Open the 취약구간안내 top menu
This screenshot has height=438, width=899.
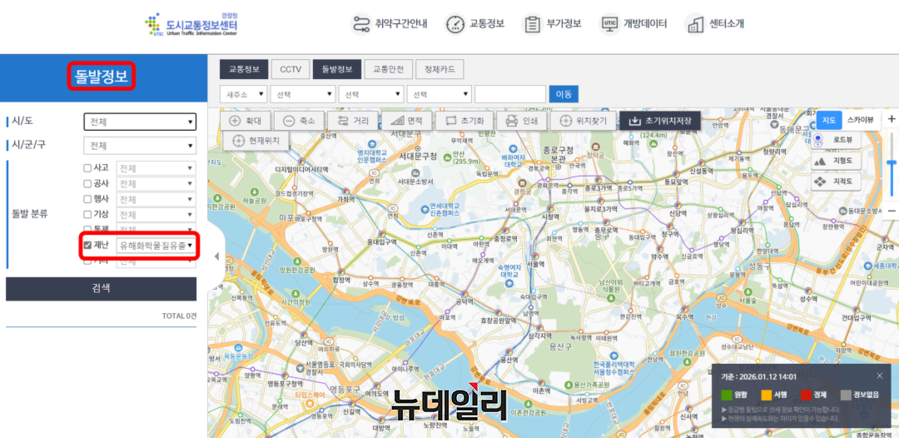coord(389,24)
